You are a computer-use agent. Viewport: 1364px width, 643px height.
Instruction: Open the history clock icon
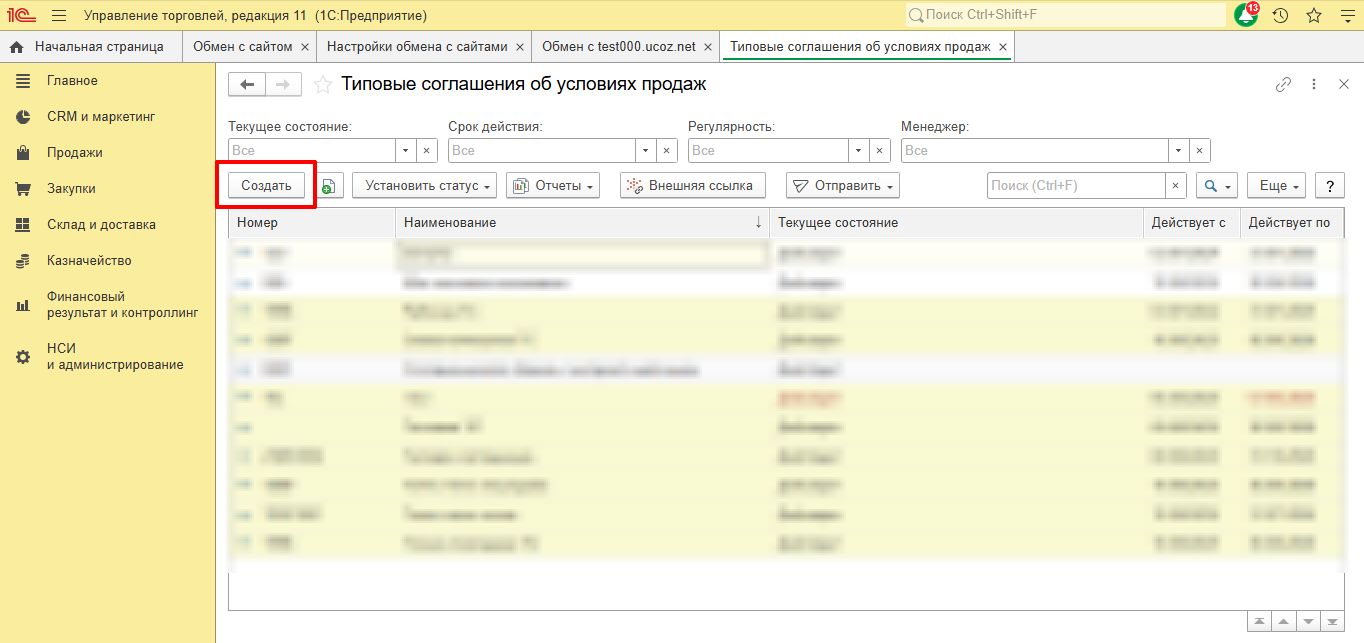[1280, 16]
